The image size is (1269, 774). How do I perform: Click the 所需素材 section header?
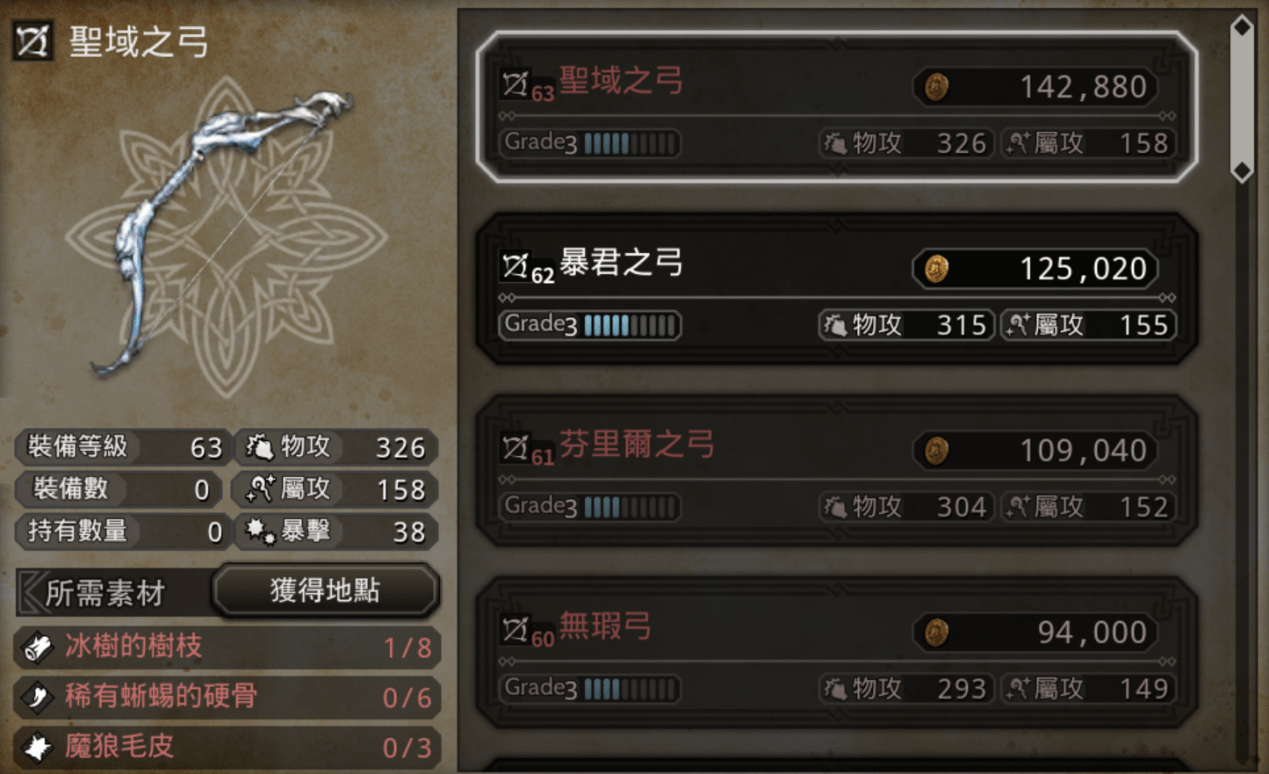105,593
